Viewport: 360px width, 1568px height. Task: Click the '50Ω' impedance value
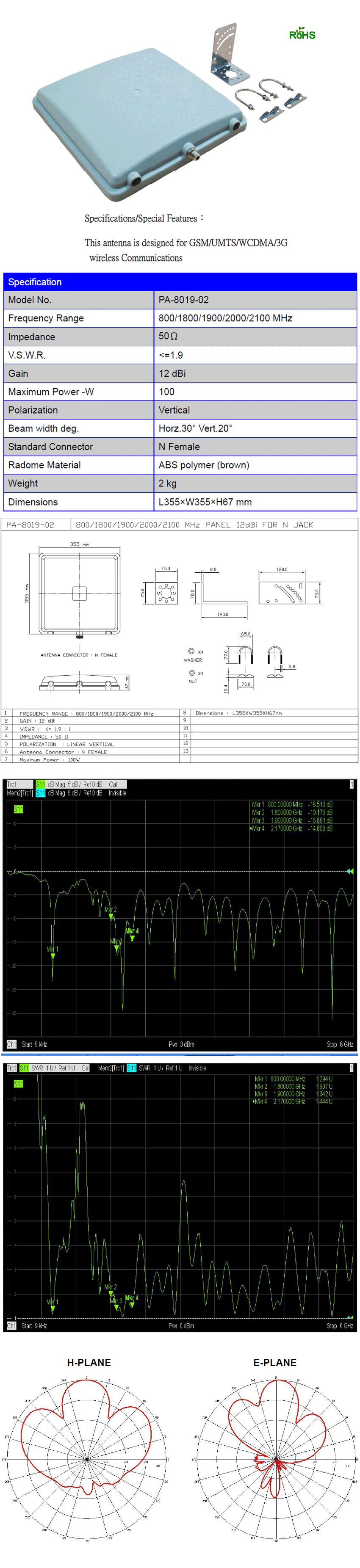[x=168, y=337]
